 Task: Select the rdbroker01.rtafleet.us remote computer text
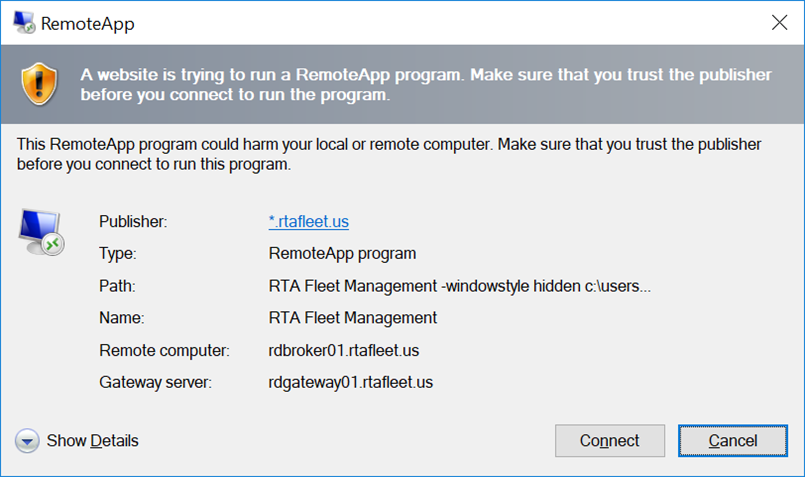click(343, 350)
